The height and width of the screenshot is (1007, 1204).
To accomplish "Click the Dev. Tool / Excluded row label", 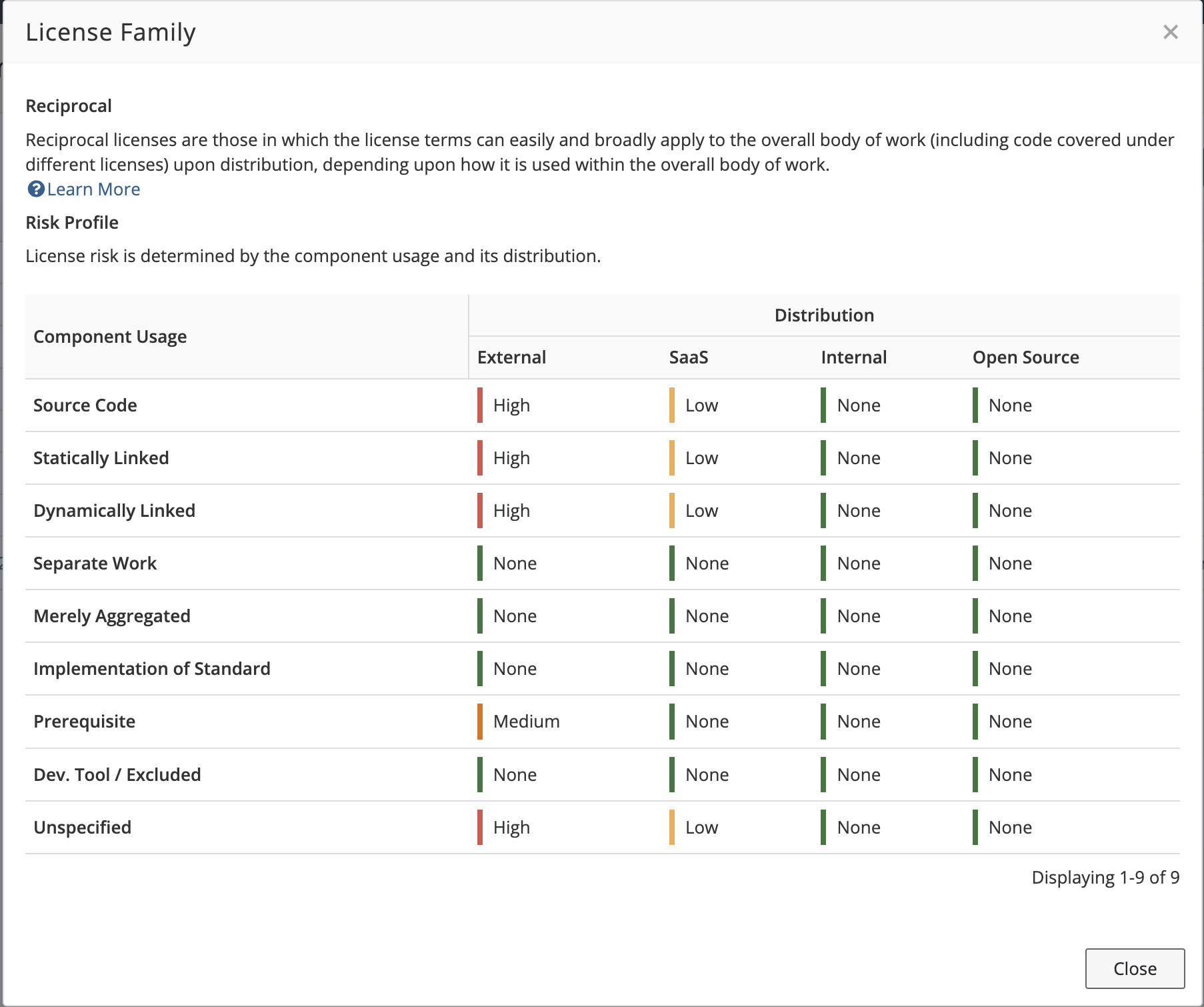I will point(117,775).
